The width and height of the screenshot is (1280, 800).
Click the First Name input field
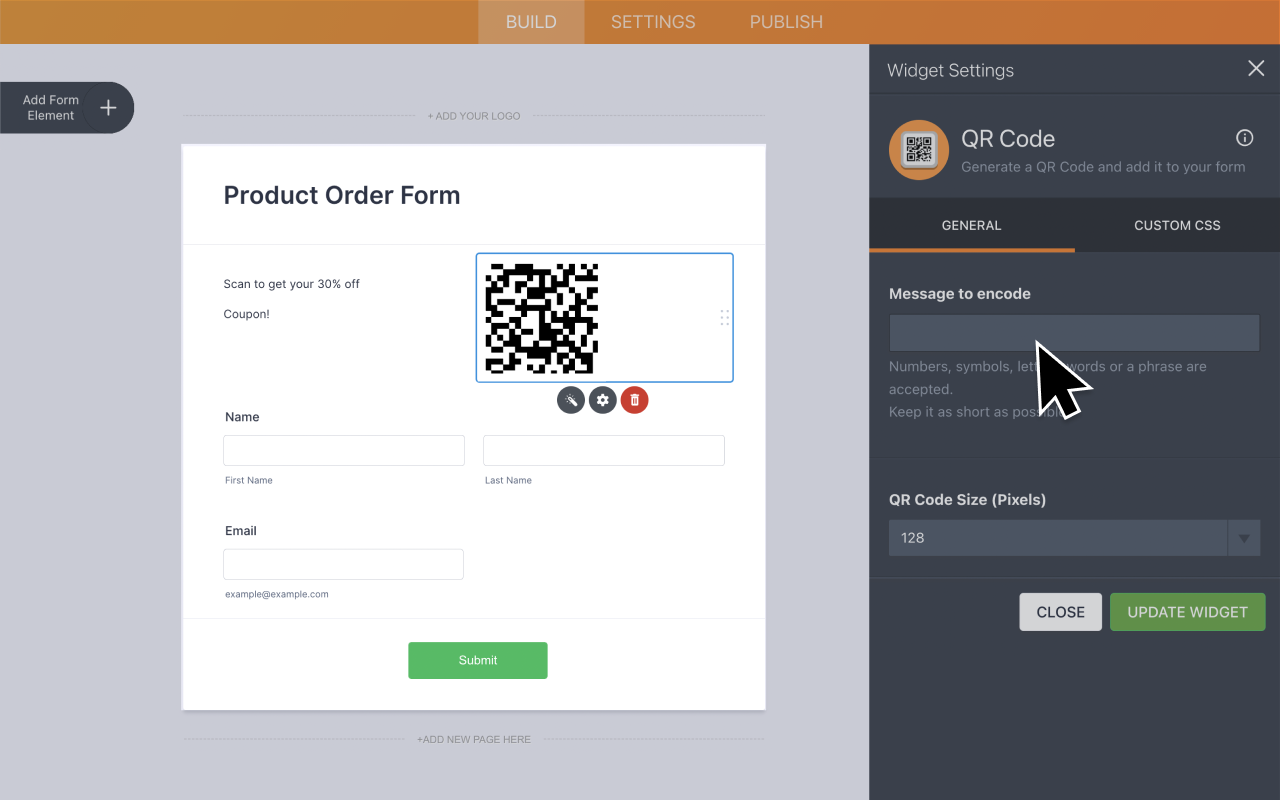[343, 450]
